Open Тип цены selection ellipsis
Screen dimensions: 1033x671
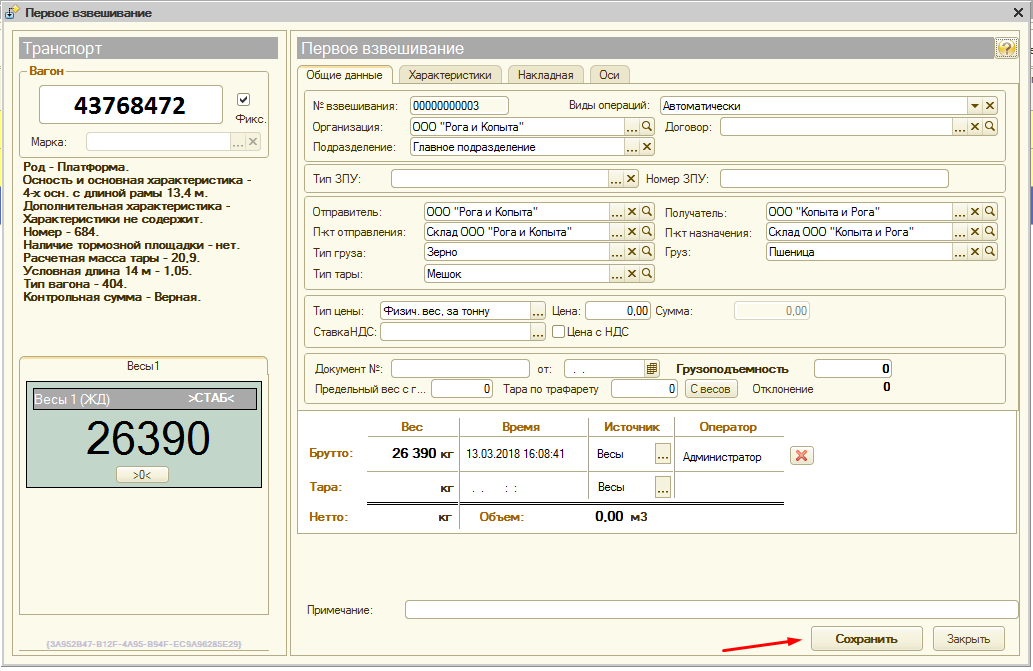538,311
